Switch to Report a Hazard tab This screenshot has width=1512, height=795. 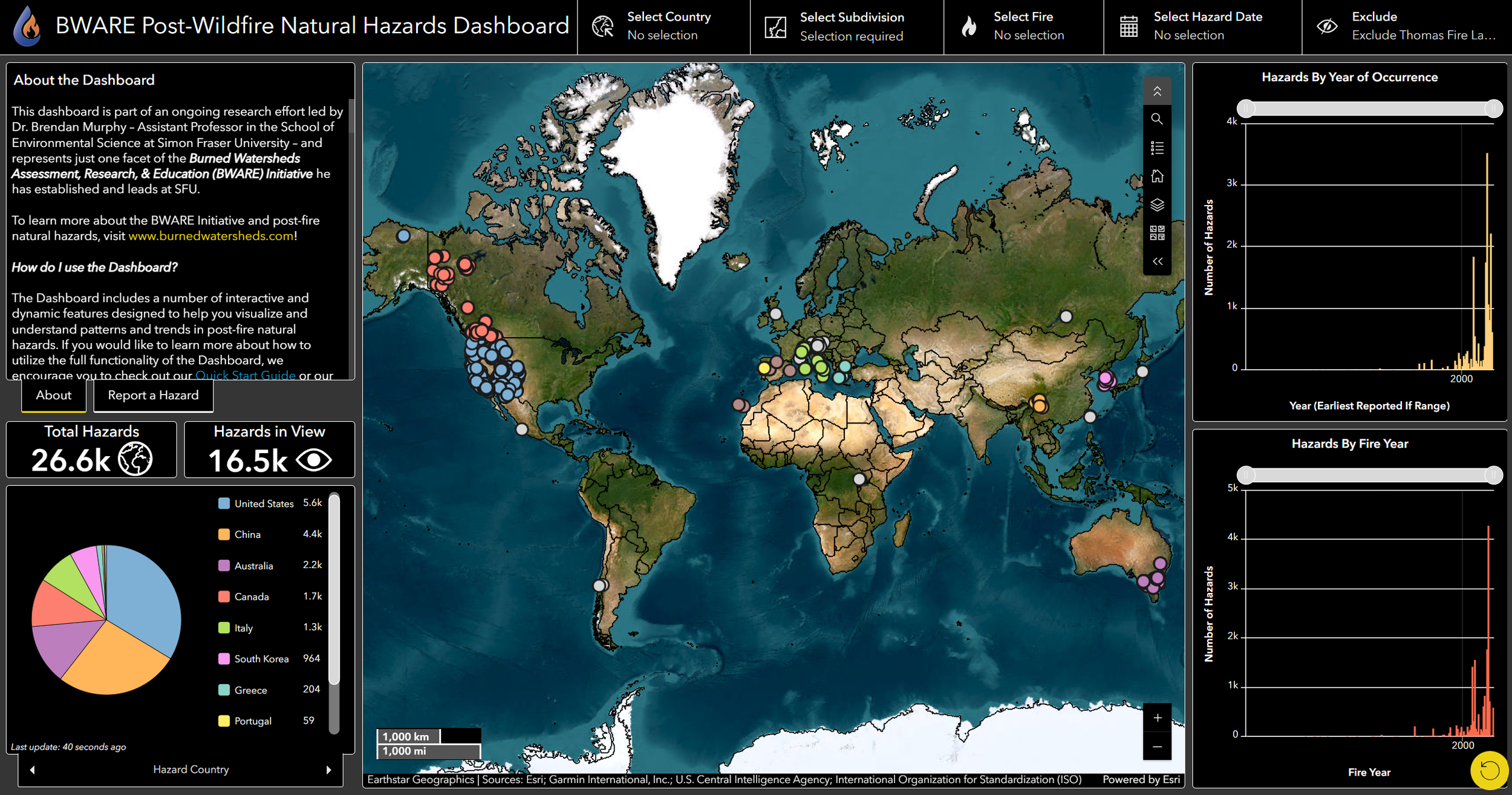tap(153, 395)
